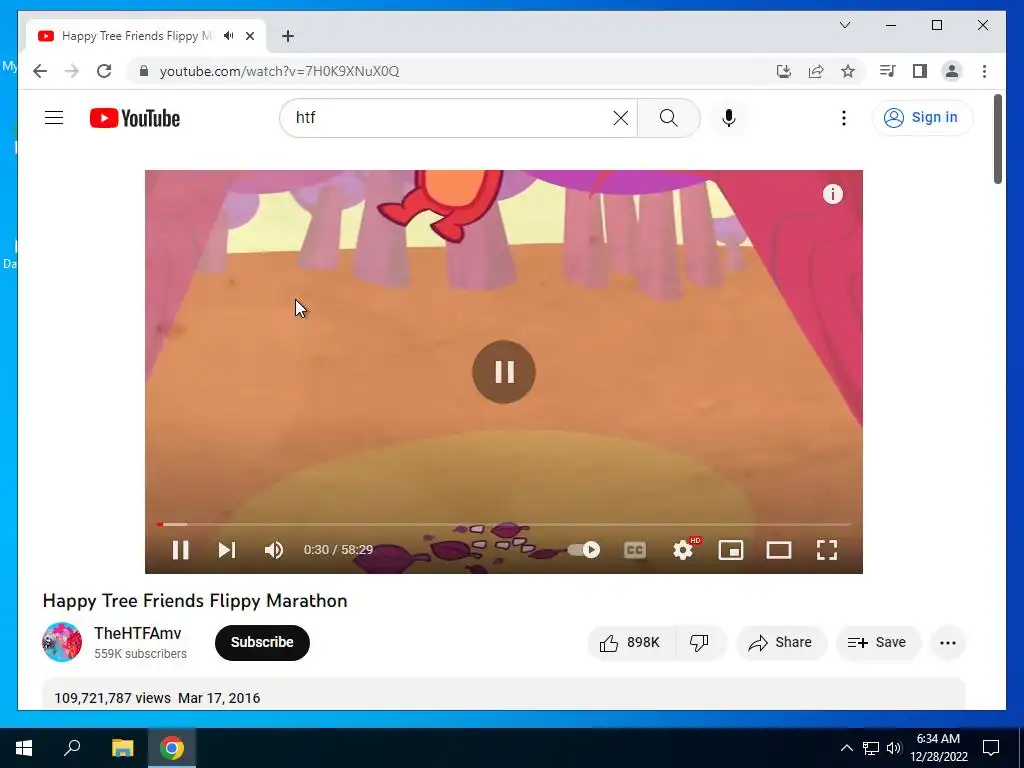Save the video to playlist
The image size is (1024, 768).
point(878,643)
